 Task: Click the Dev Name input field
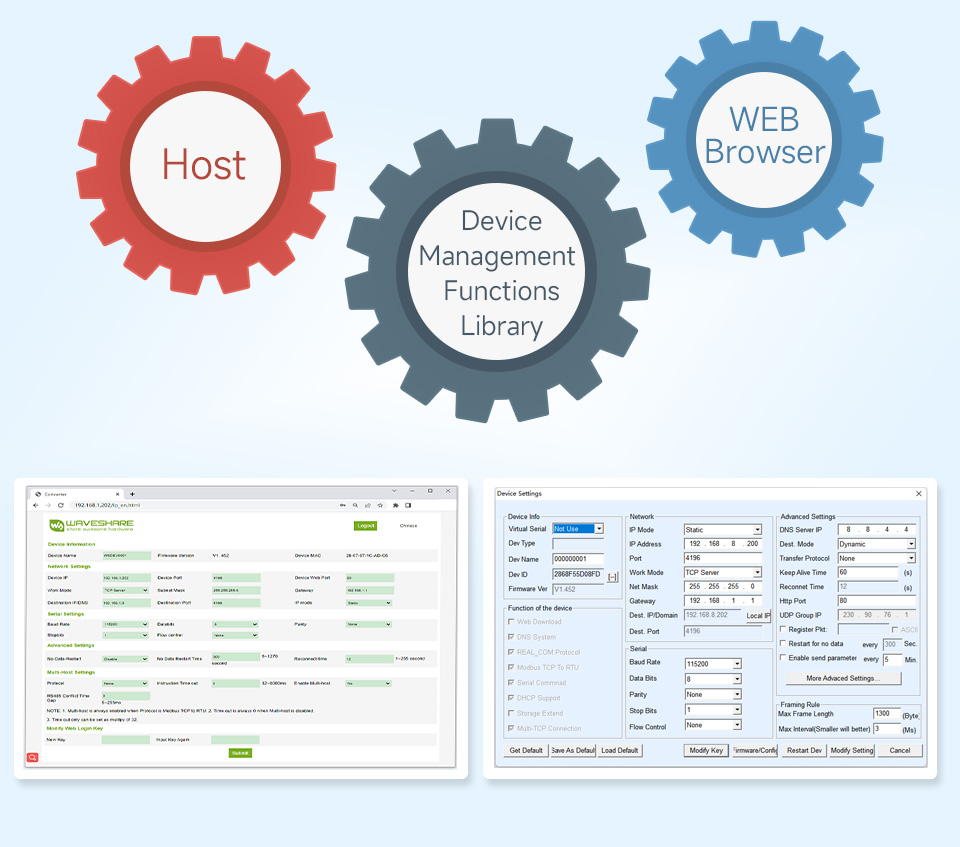coord(577,559)
